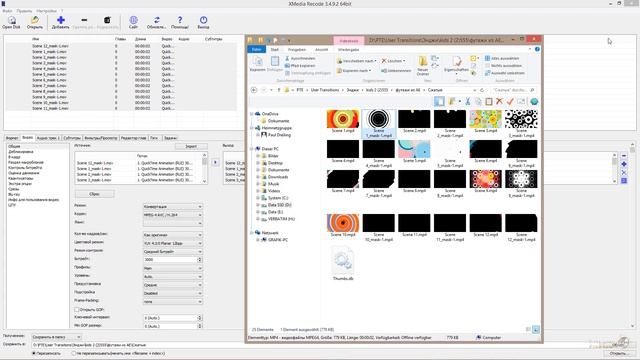This screenshot has height=360, width=640.
Task: Select Thumbs.db file in Explorer
Action: click(x=343, y=264)
